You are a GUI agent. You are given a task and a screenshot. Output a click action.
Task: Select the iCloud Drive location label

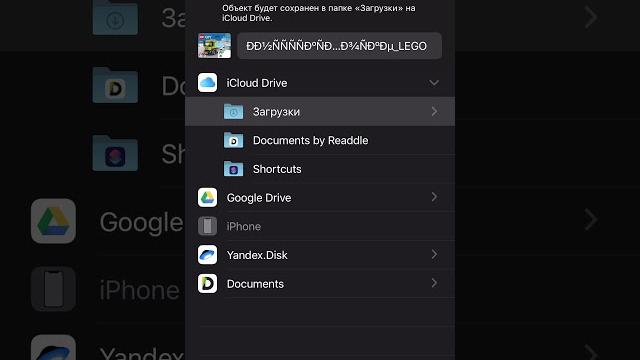coord(257,83)
